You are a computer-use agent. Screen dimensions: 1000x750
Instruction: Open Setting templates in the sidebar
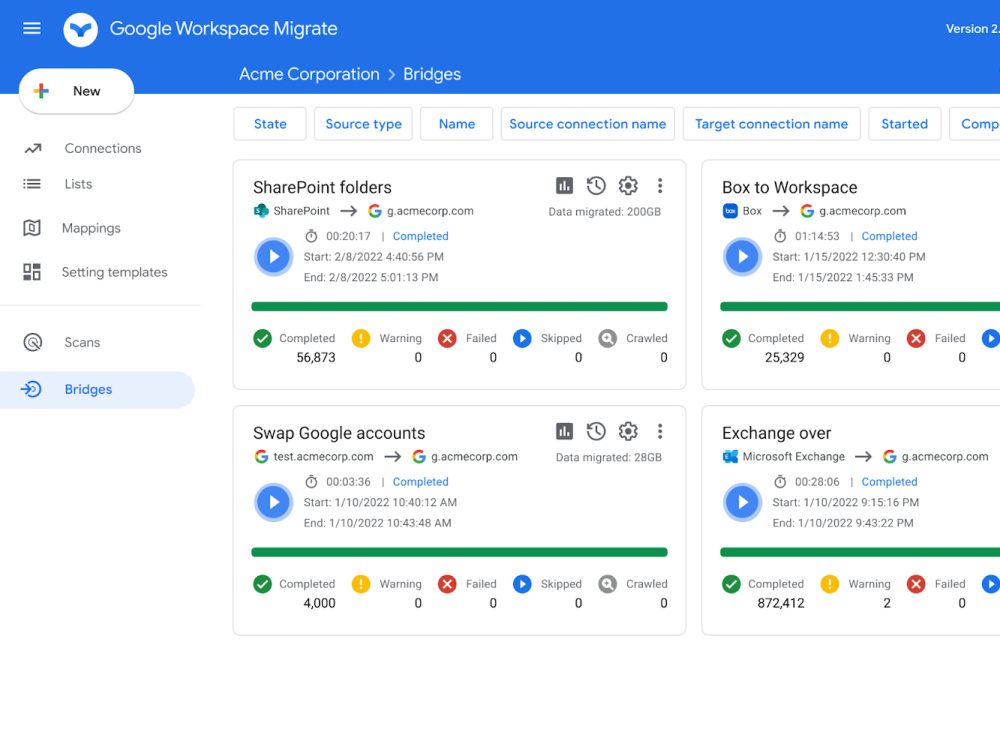[x=114, y=272]
